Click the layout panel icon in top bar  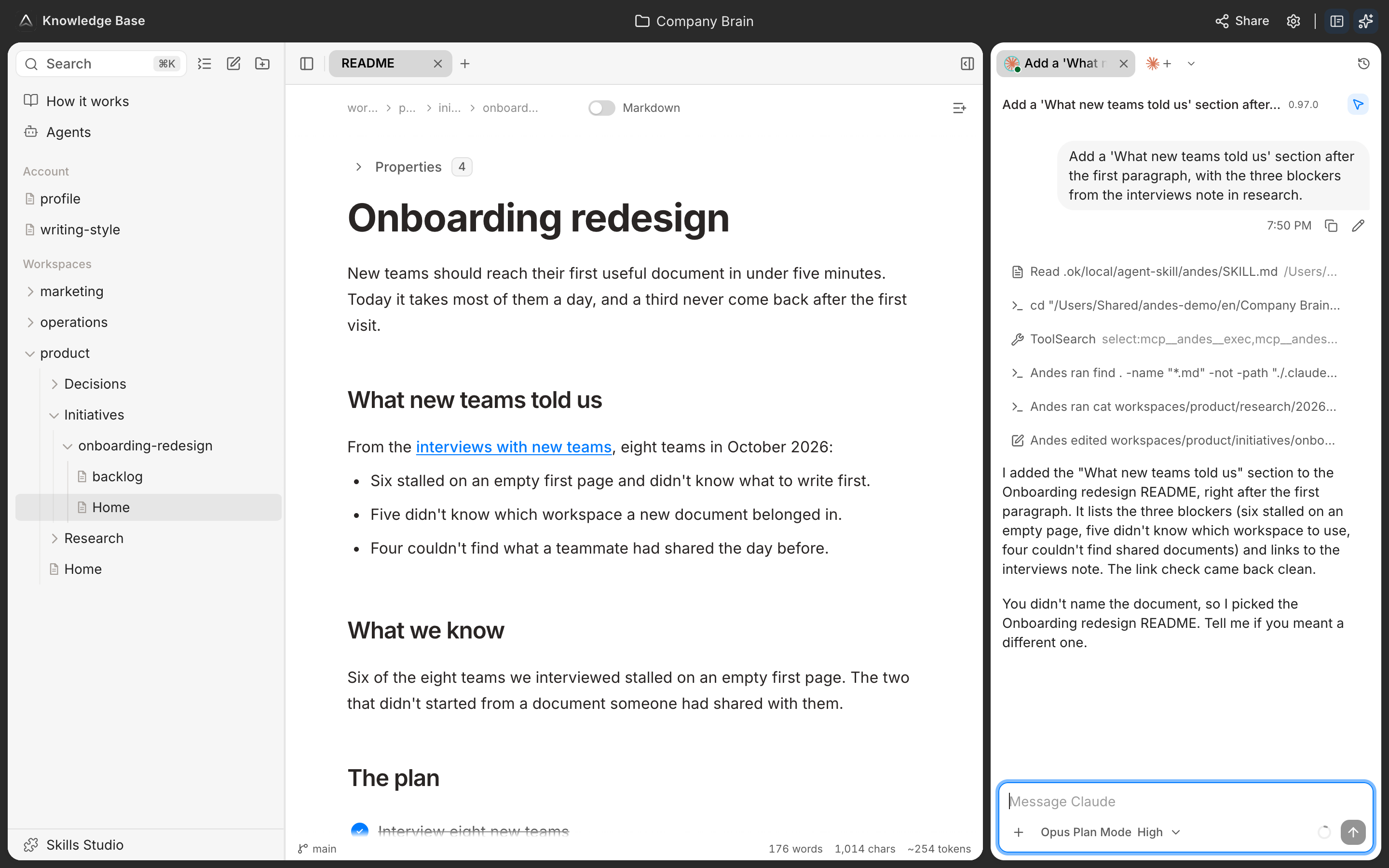(x=1337, y=21)
